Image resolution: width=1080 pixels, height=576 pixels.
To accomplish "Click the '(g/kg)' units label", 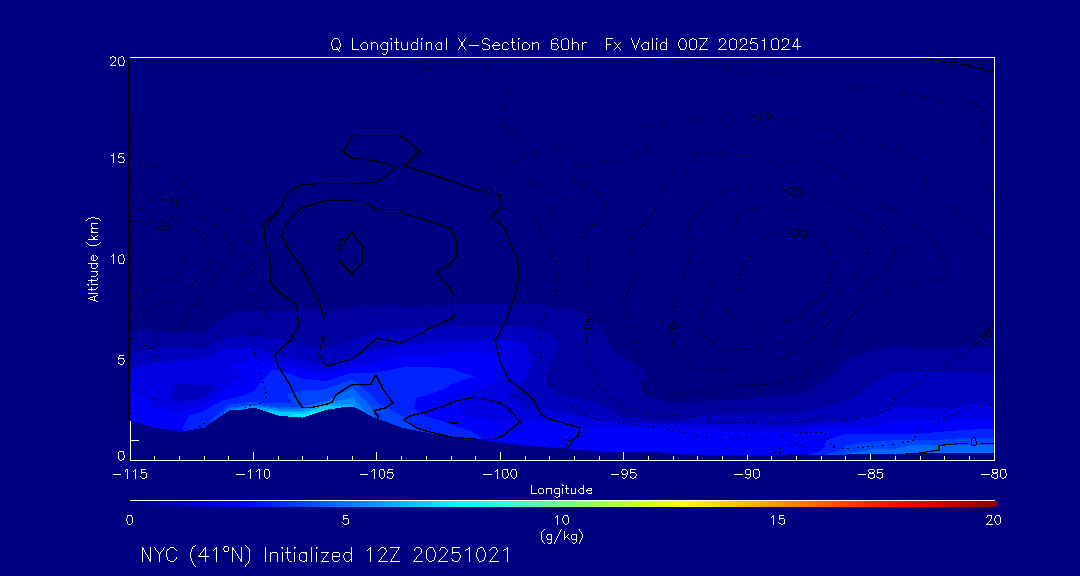I will pyautogui.click(x=561, y=536).
